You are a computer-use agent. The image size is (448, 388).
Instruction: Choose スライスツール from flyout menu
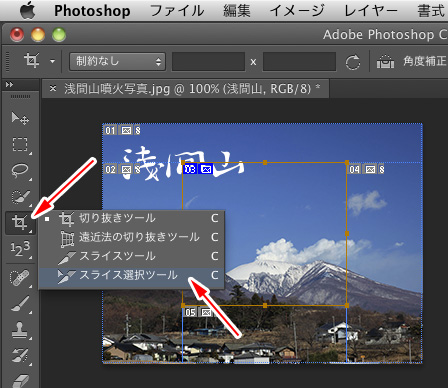click(132, 256)
